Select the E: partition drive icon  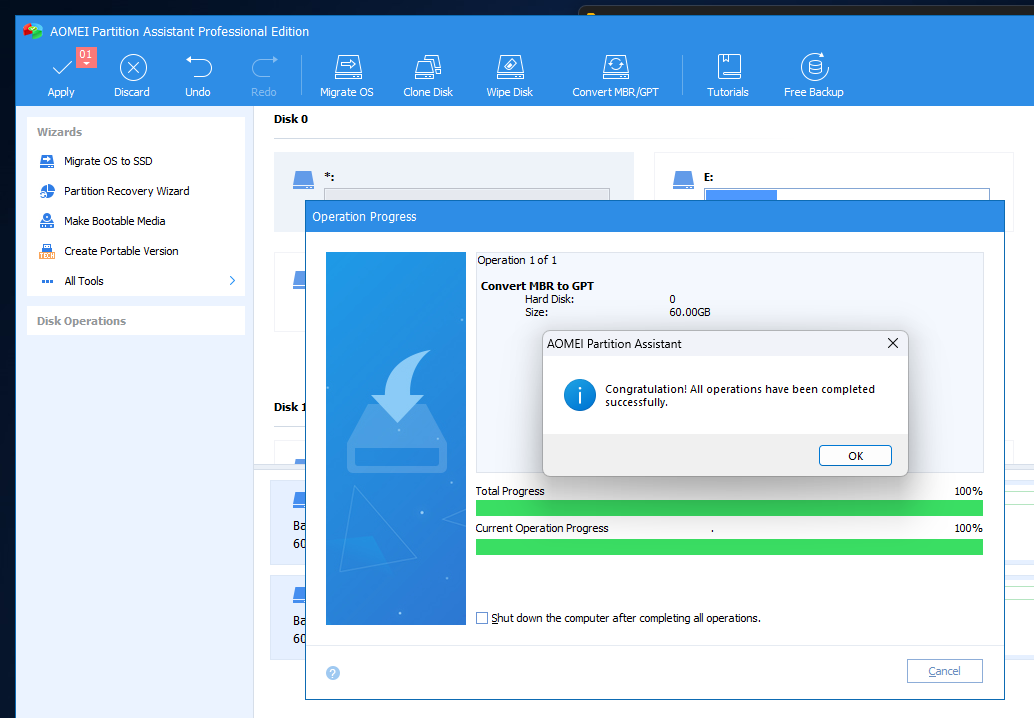[x=683, y=180]
